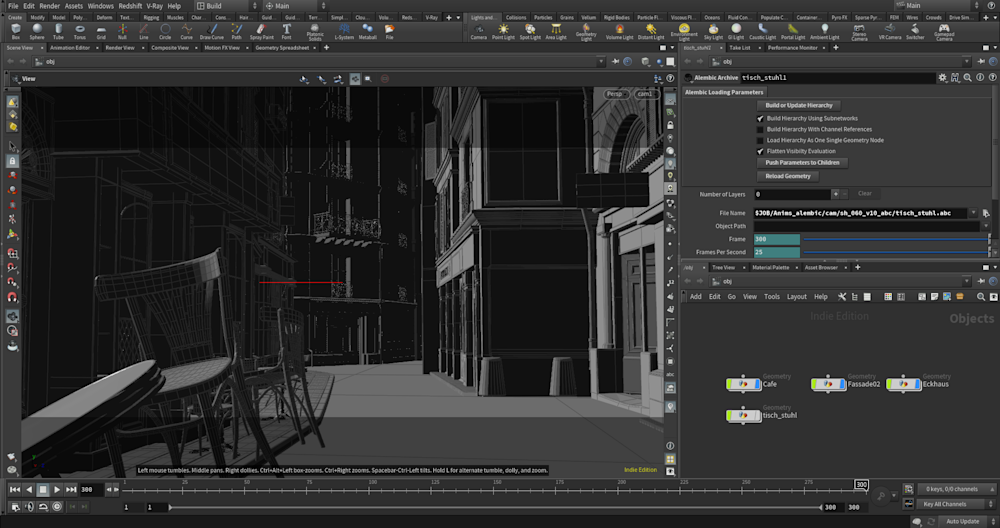Viewport: 1000px width, 528px height.
Task: Add a Camera from the shelf
Action: (x=478, y=32)
